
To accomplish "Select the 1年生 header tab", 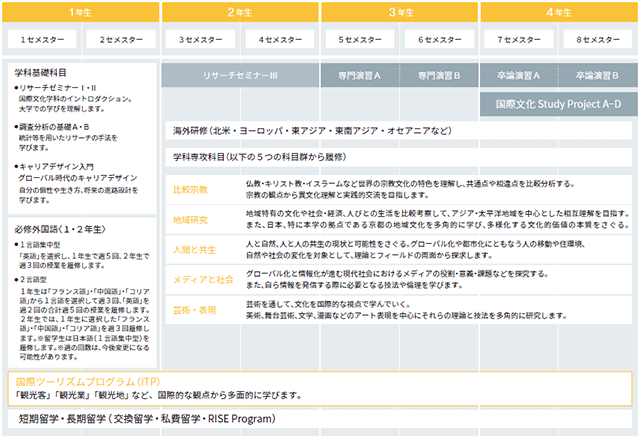I will click(x=80, y=12).
